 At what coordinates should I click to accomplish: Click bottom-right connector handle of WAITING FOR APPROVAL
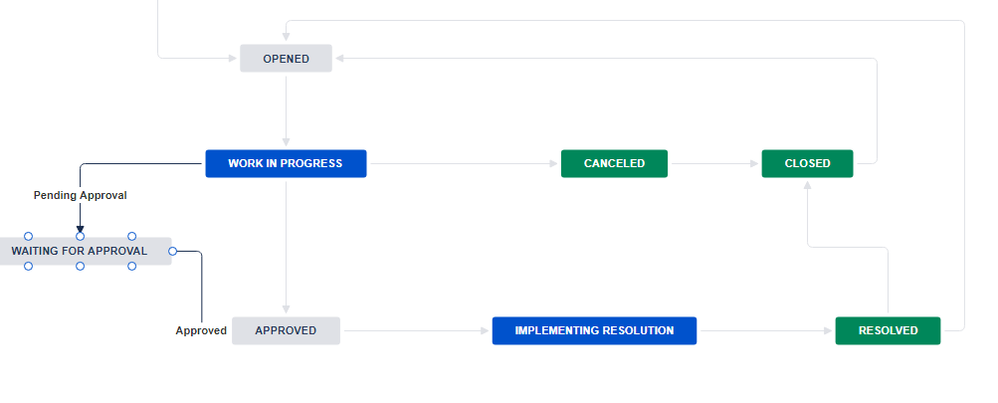[132, 266]
